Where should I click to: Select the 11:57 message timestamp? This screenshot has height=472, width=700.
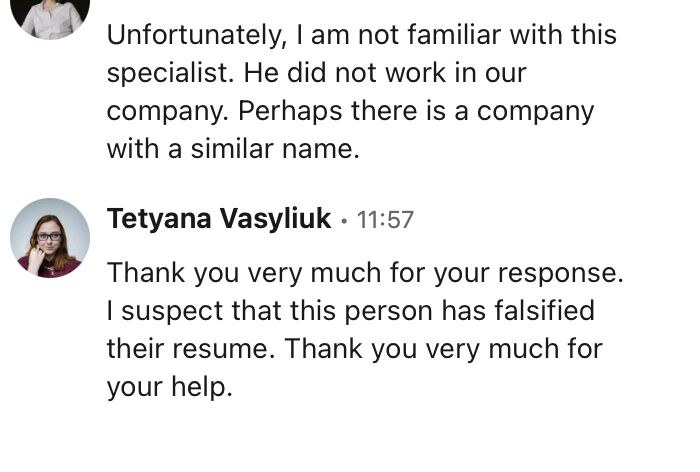[385, 220]
